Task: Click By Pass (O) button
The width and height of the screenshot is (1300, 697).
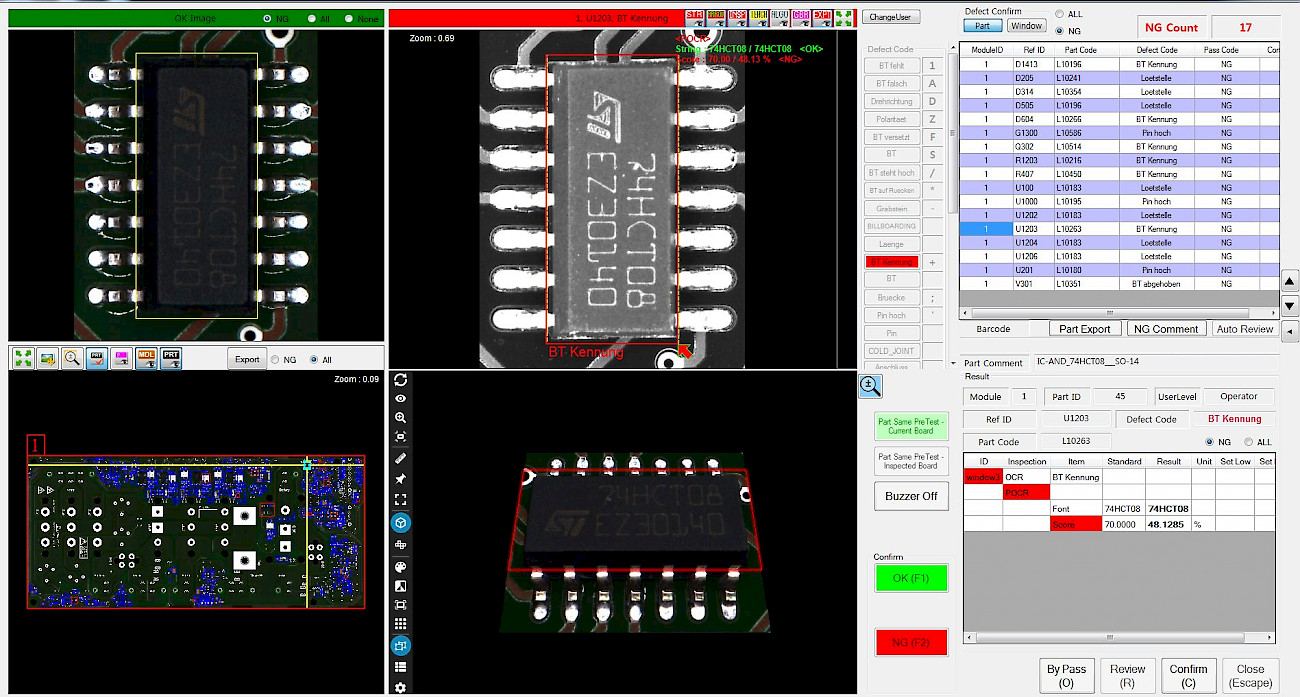Action: coord(1066,675)
